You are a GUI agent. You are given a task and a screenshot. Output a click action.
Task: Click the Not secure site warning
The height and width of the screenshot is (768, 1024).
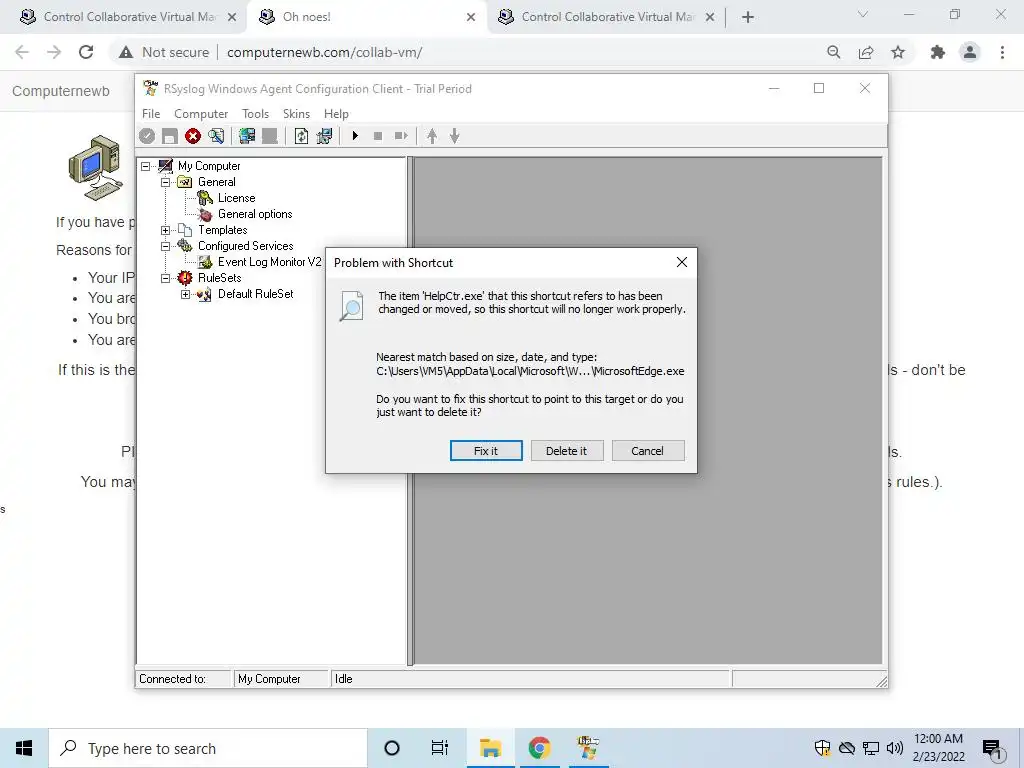[x=164, y=52]
